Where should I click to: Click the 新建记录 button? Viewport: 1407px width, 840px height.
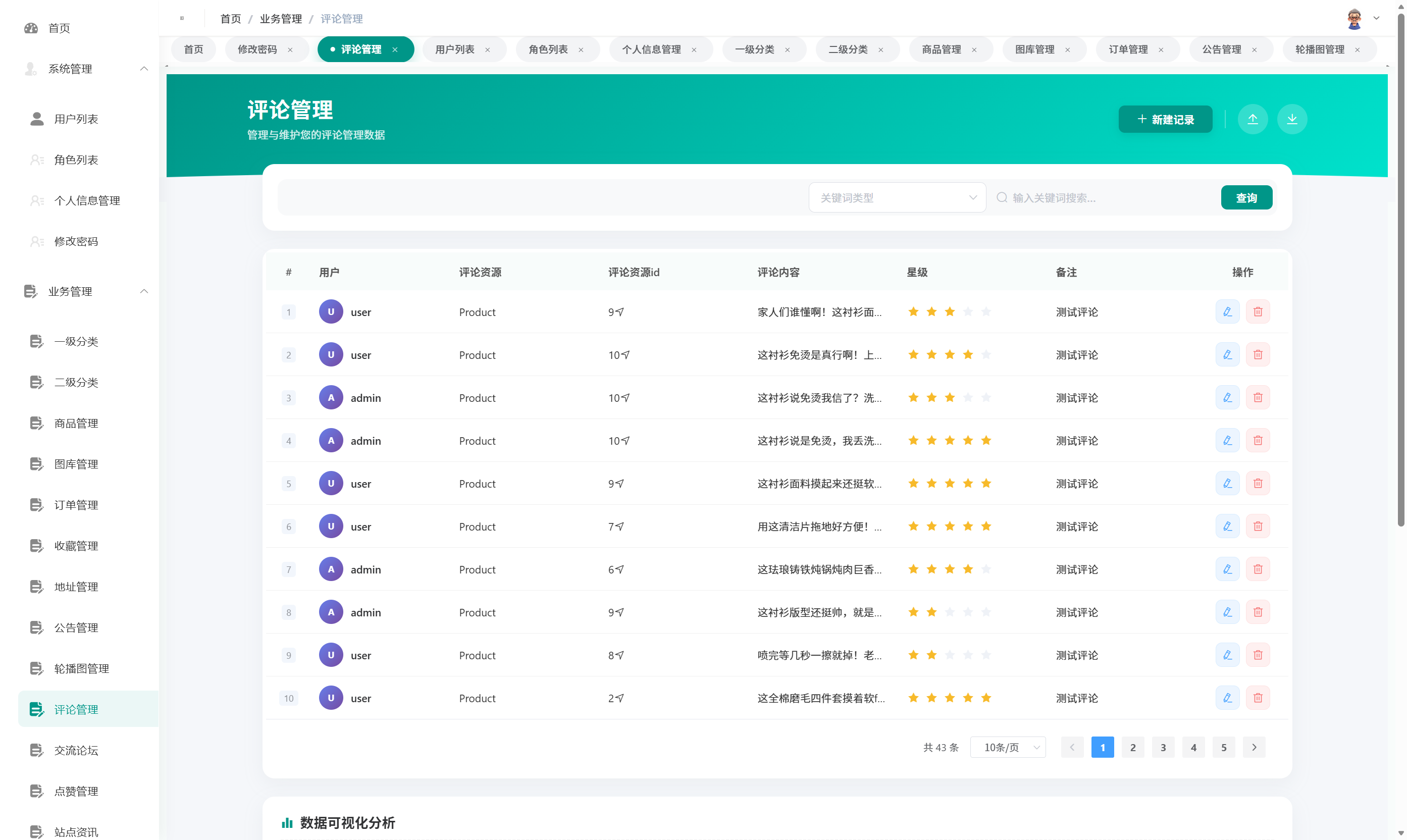pos(1165,119)
